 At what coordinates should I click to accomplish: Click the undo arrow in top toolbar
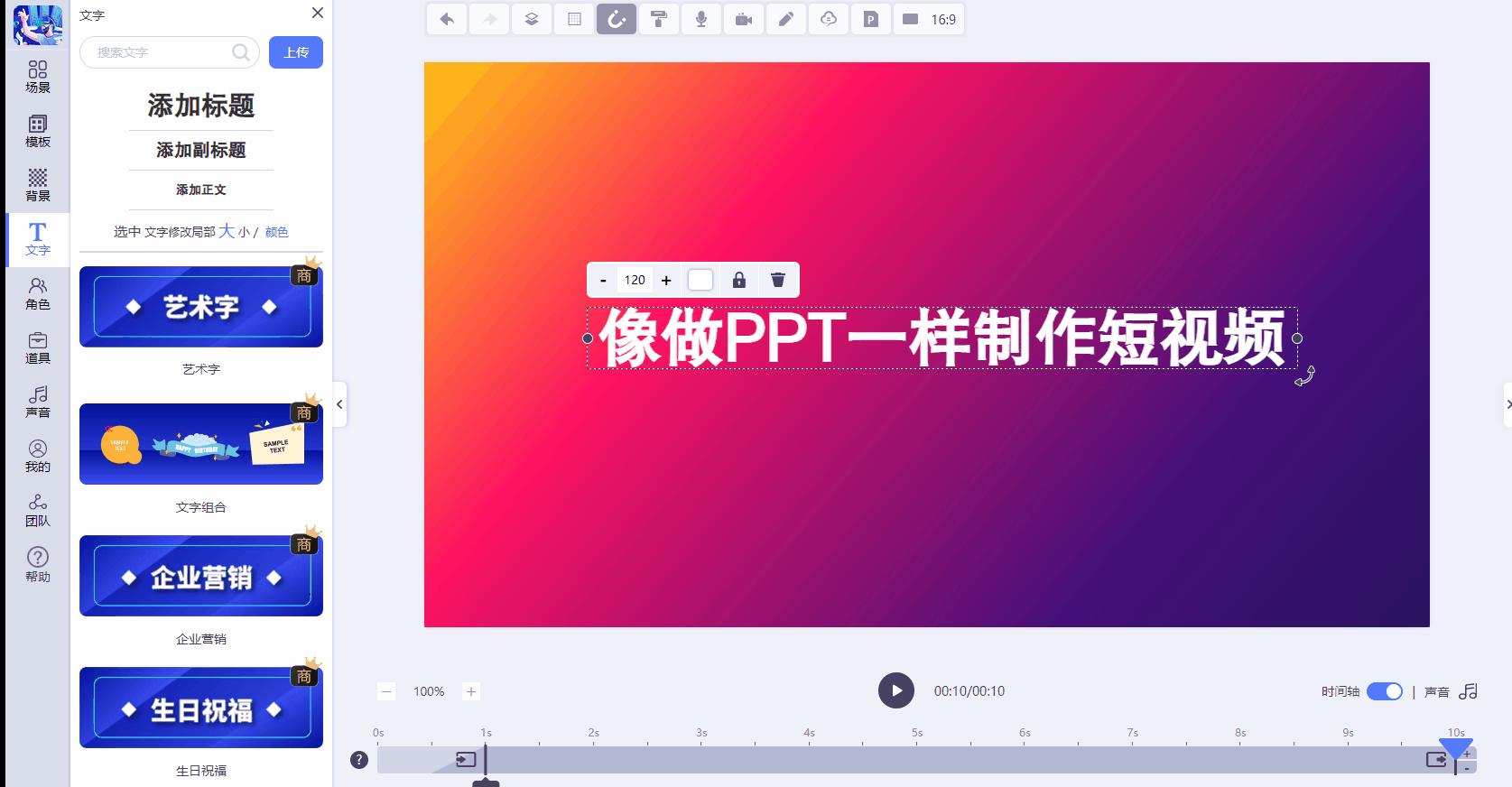pyautogui.click(x=447, y=19)
